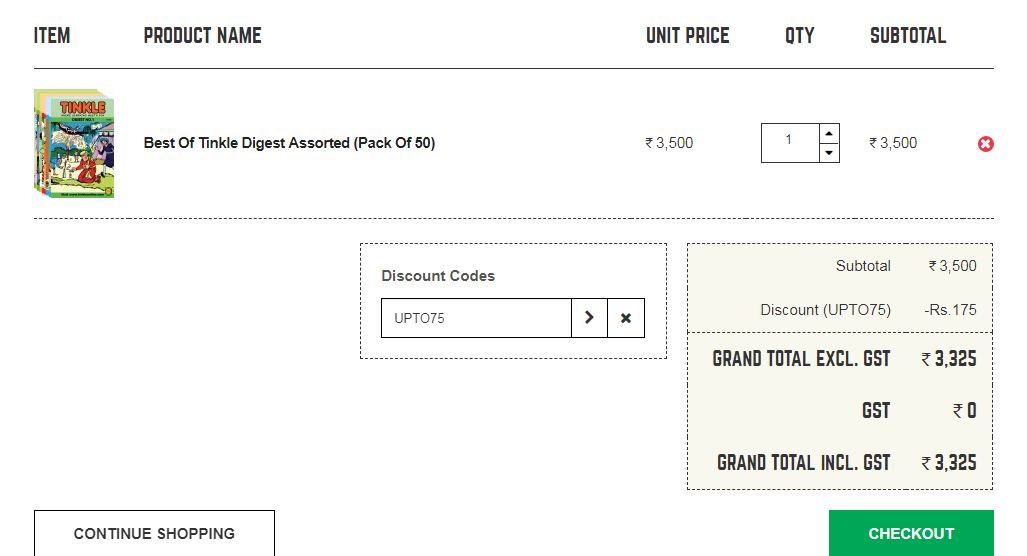The image size is (1027, 556).
Task: Clear the UPTO75 discount code
Action: pos(626,318)
